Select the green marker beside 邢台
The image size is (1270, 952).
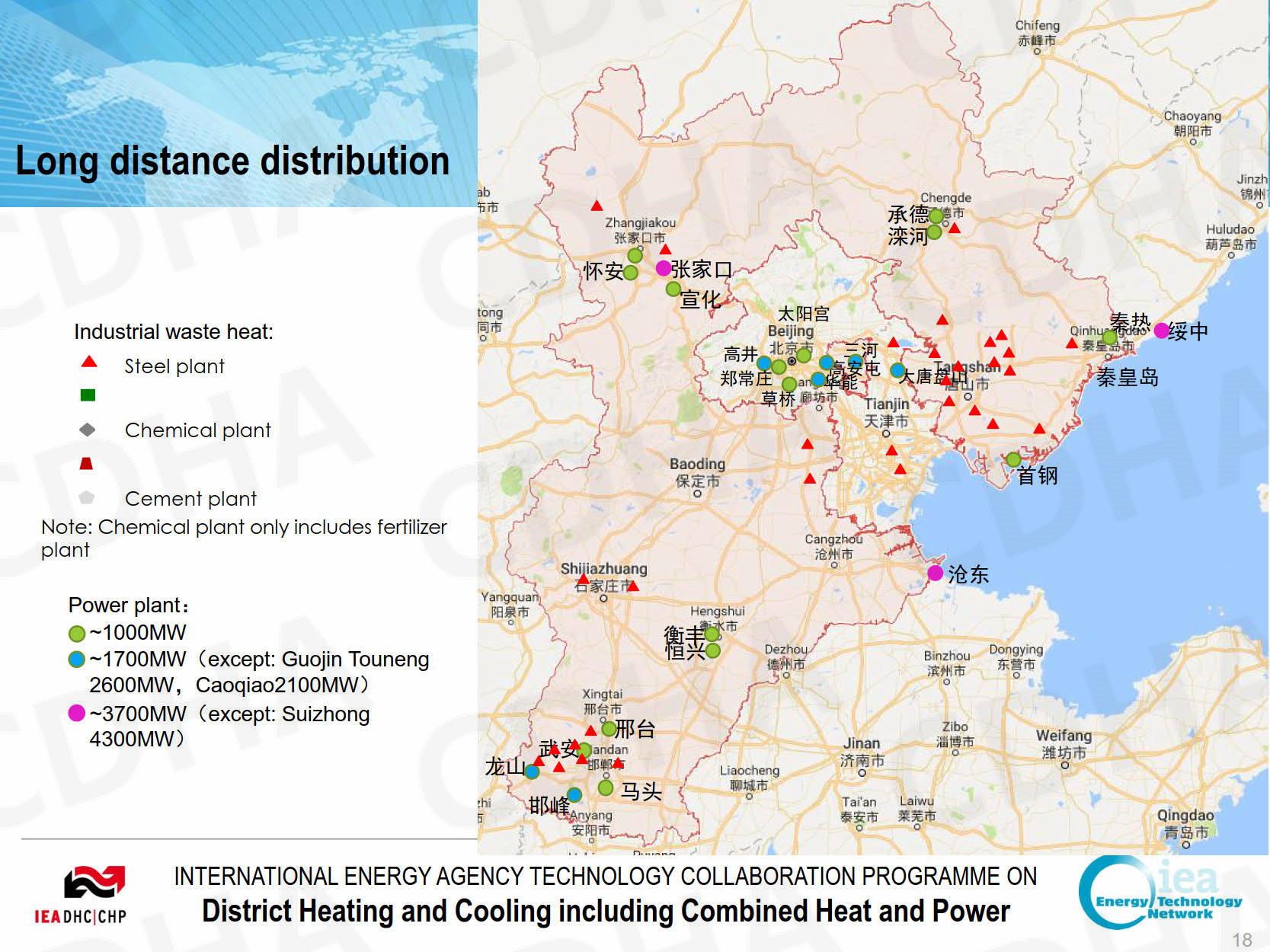tap(609, 729)
